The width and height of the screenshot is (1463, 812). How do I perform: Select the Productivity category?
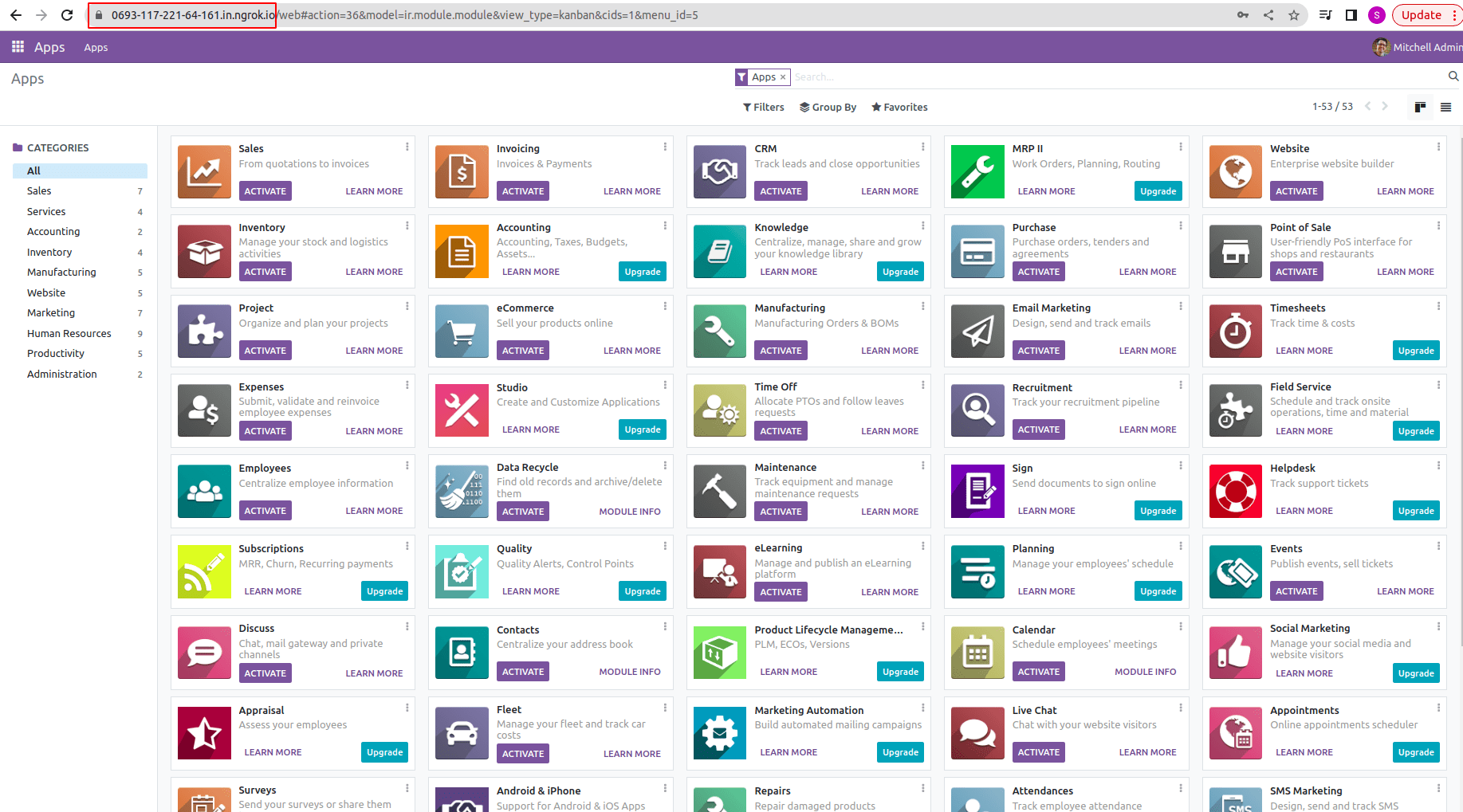coord(80,354)
